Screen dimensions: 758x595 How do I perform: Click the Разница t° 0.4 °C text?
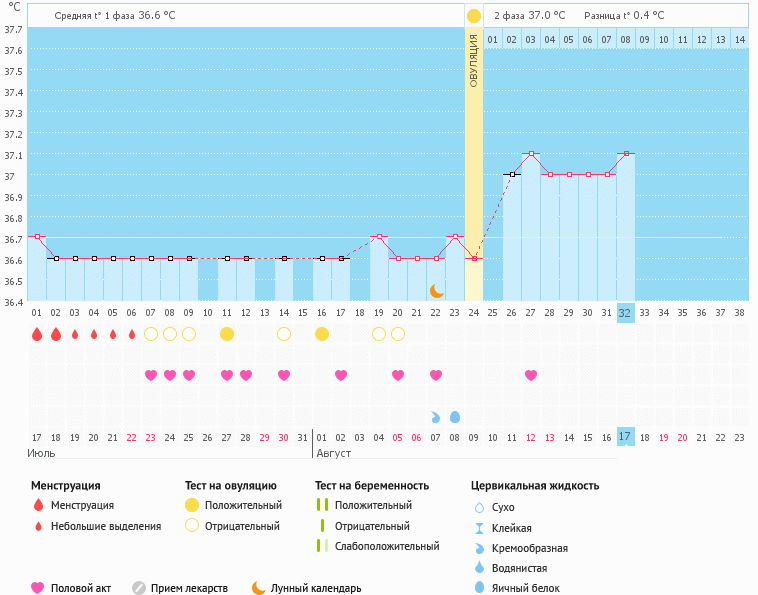pos(624,16)
